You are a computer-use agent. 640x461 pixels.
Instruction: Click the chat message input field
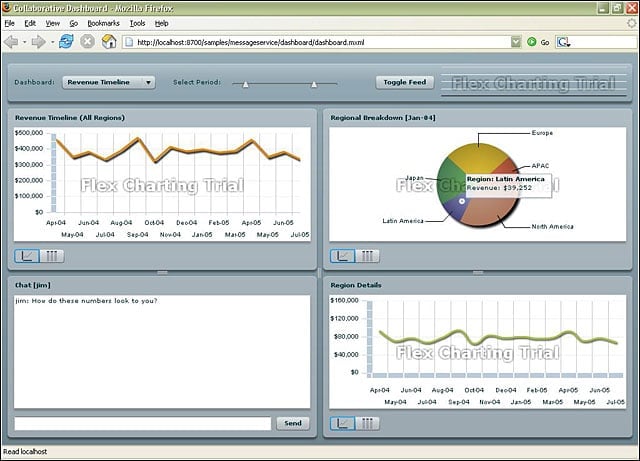click(142, 423)
